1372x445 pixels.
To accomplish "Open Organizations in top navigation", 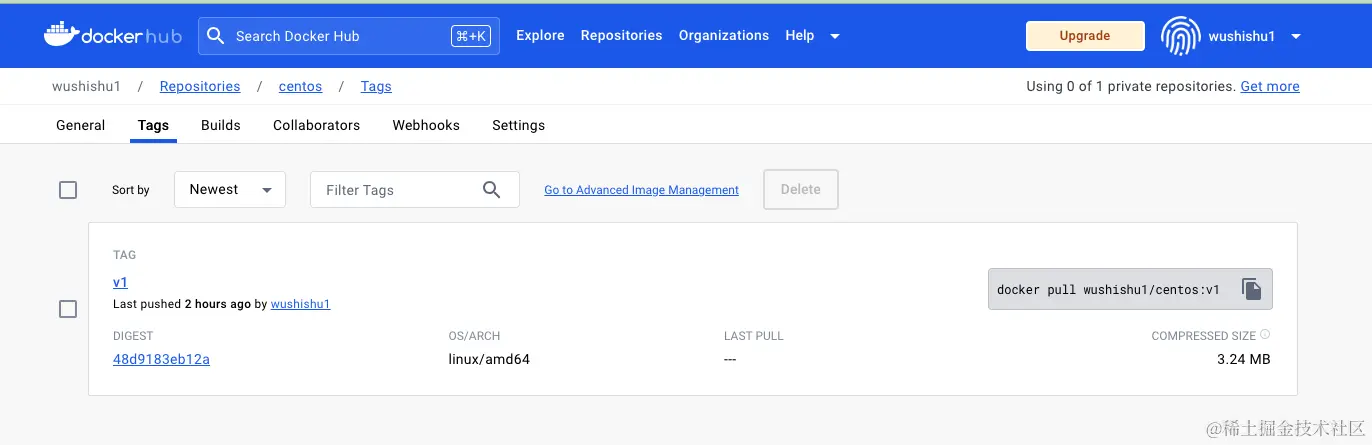I will (724, 35).
